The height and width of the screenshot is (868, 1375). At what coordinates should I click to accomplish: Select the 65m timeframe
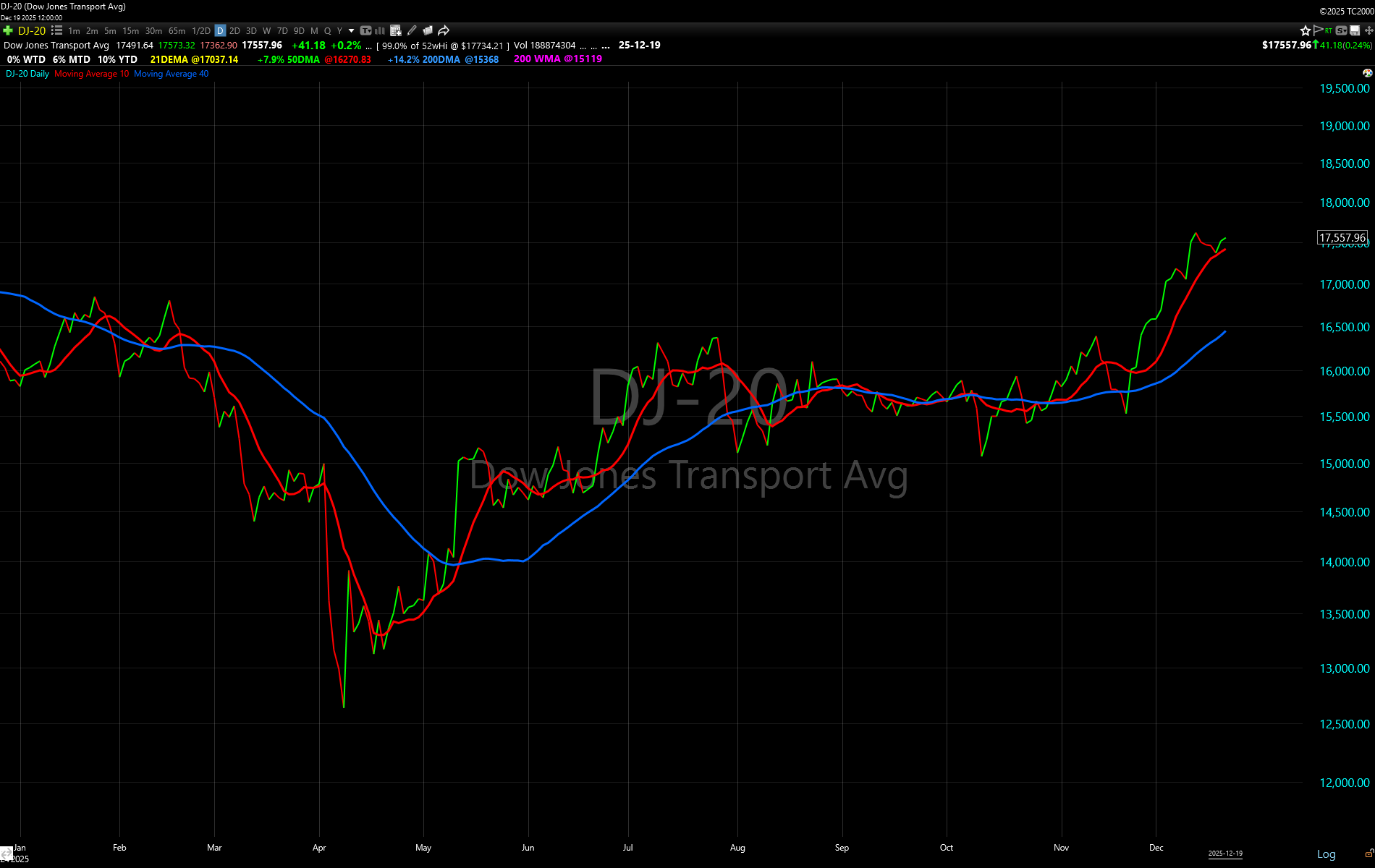[x=177, y=30]
